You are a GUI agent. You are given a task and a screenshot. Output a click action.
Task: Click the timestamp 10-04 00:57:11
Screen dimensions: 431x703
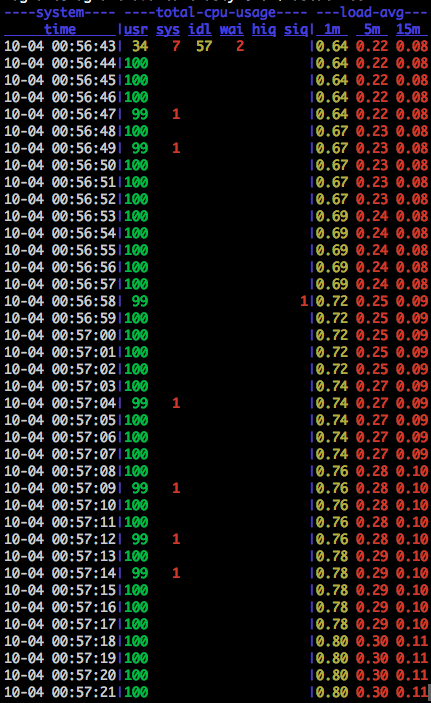[x=60, y=522]
